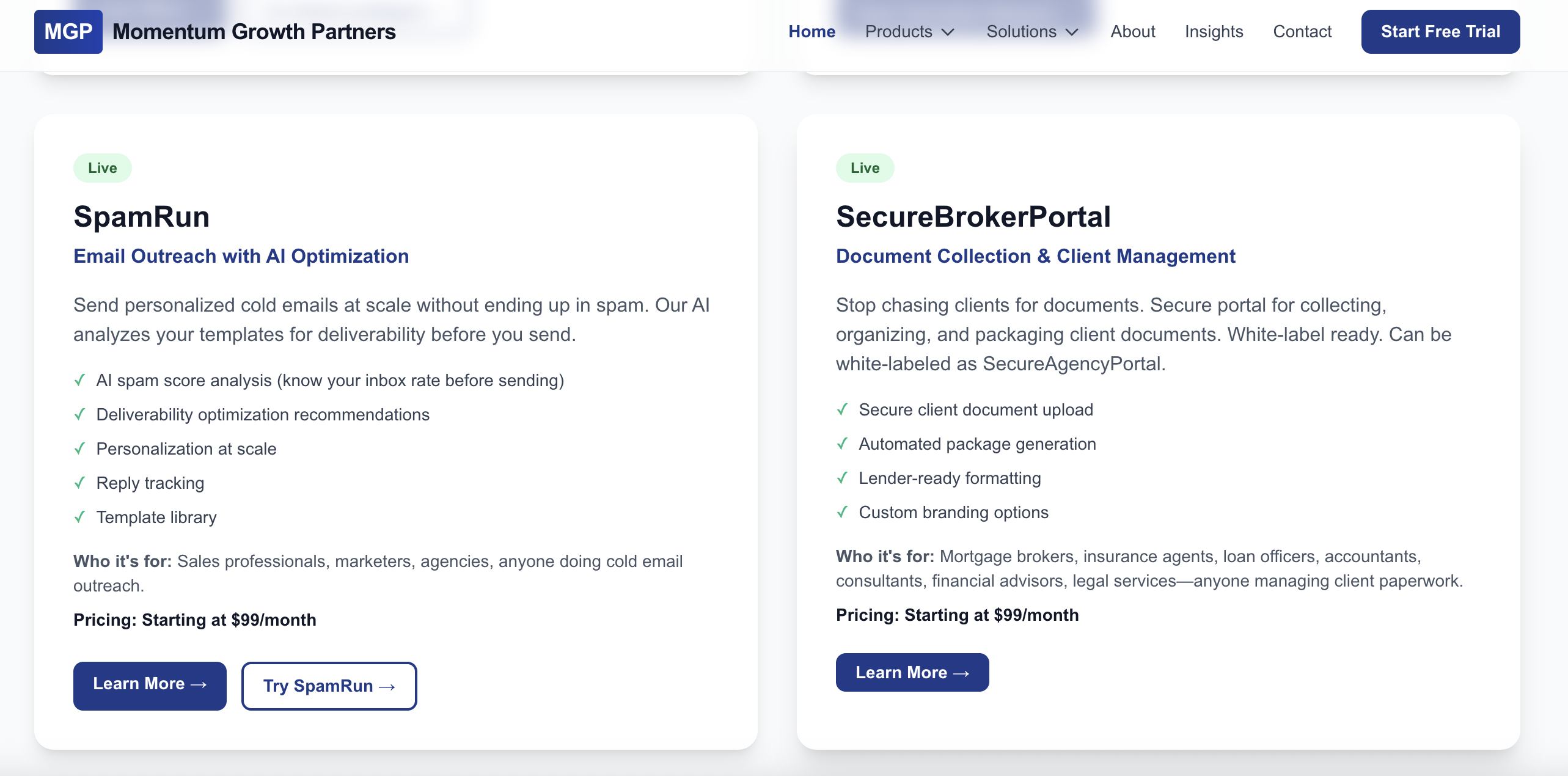Click Learn More under SpamRun
The width and height of the screenshot is (1568, 776).
click(x=149, y=685)
